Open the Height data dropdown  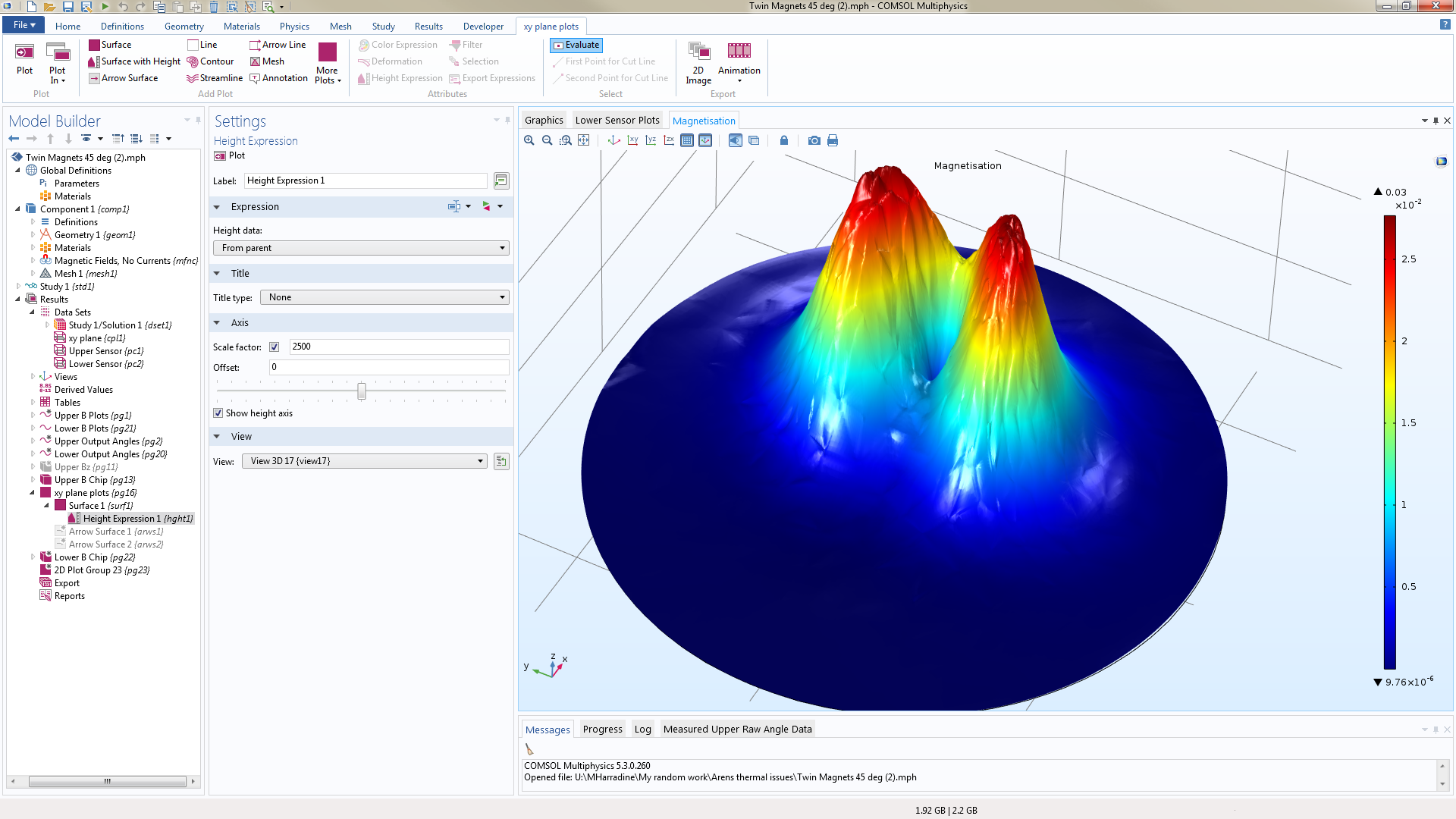pyautogui.click(x=361, y=248)
